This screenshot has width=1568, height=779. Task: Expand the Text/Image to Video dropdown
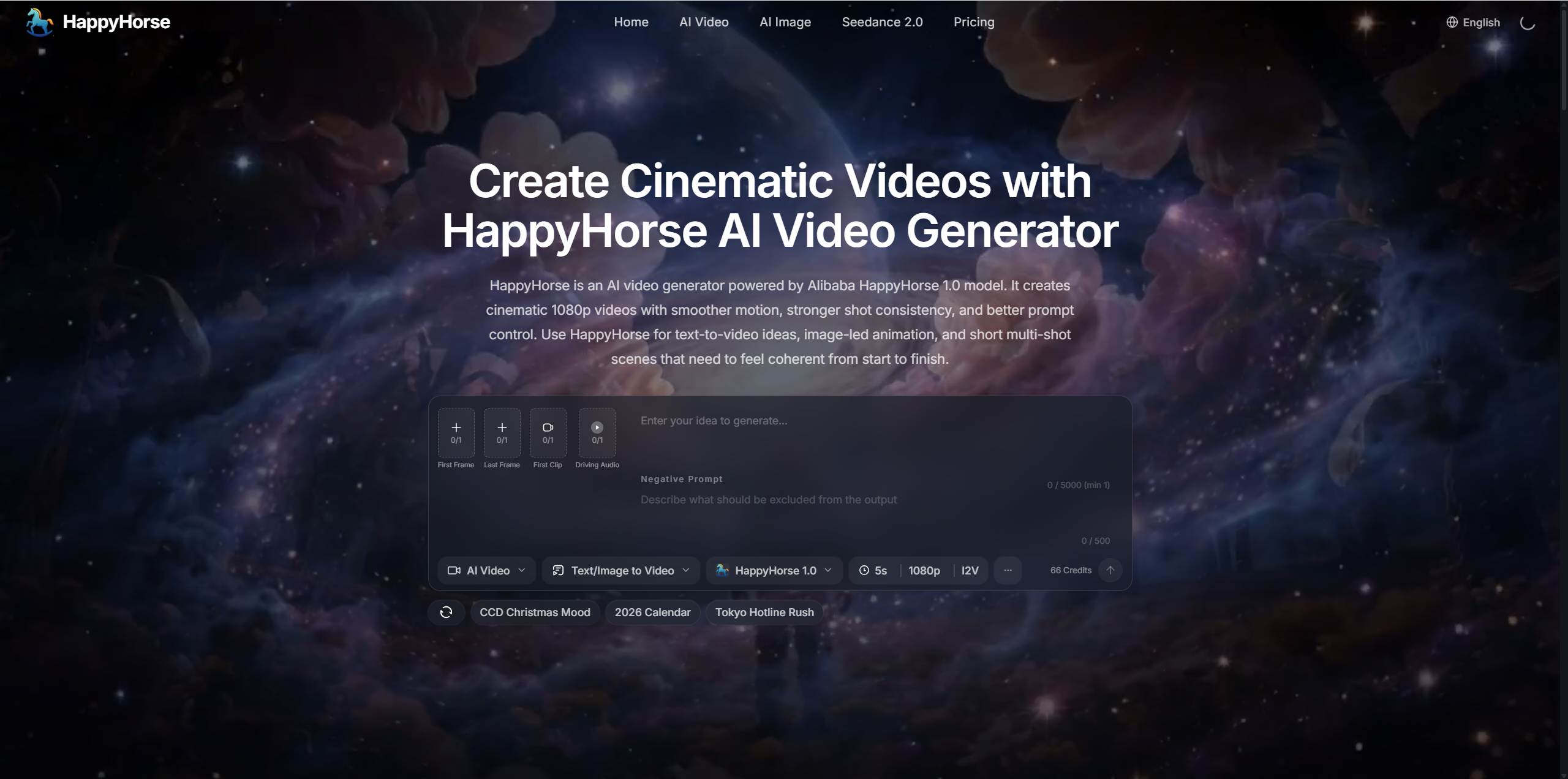click(620, 570)
